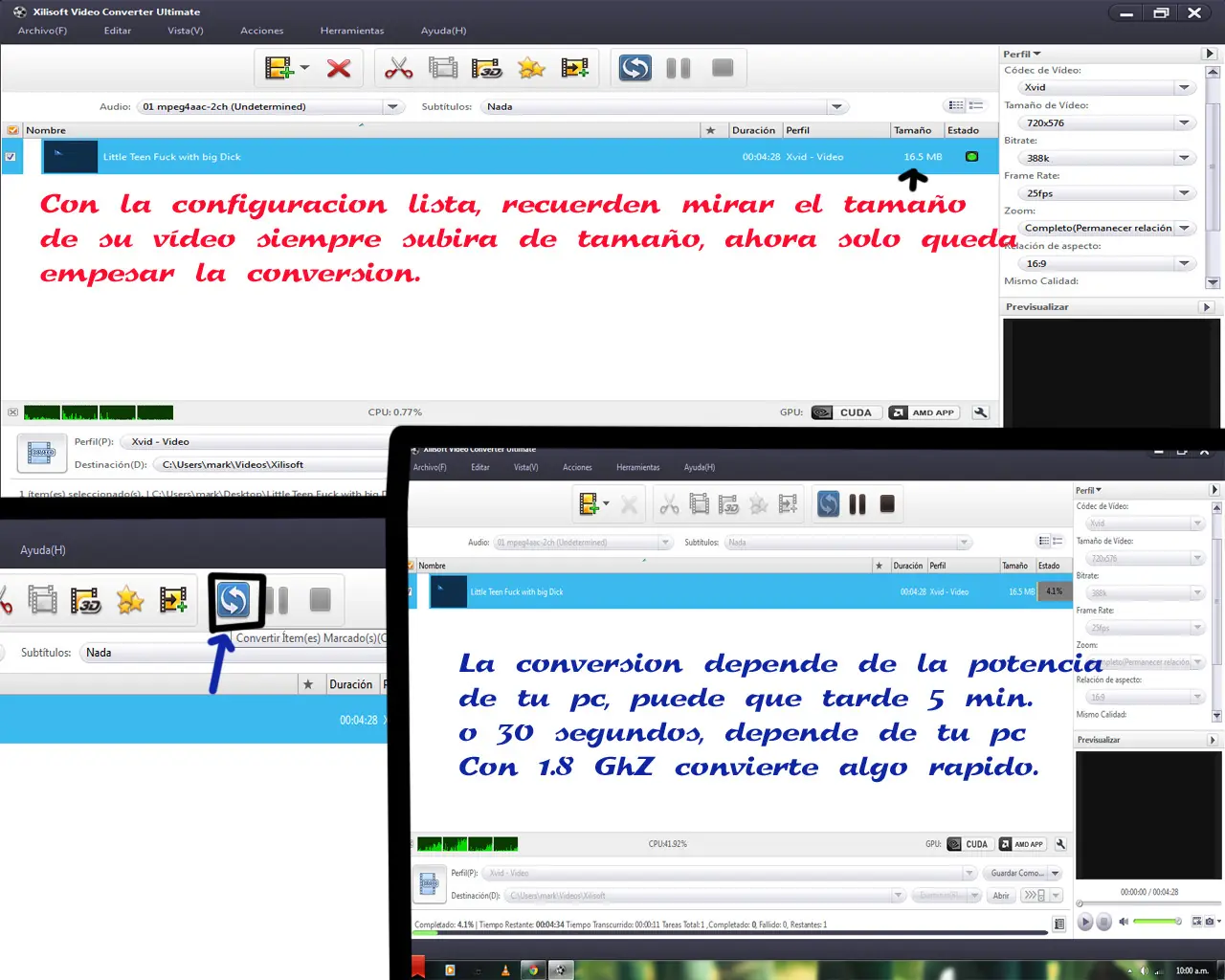Expand Previsualizar panel arrow in top window

click(x=1207, y=307)
